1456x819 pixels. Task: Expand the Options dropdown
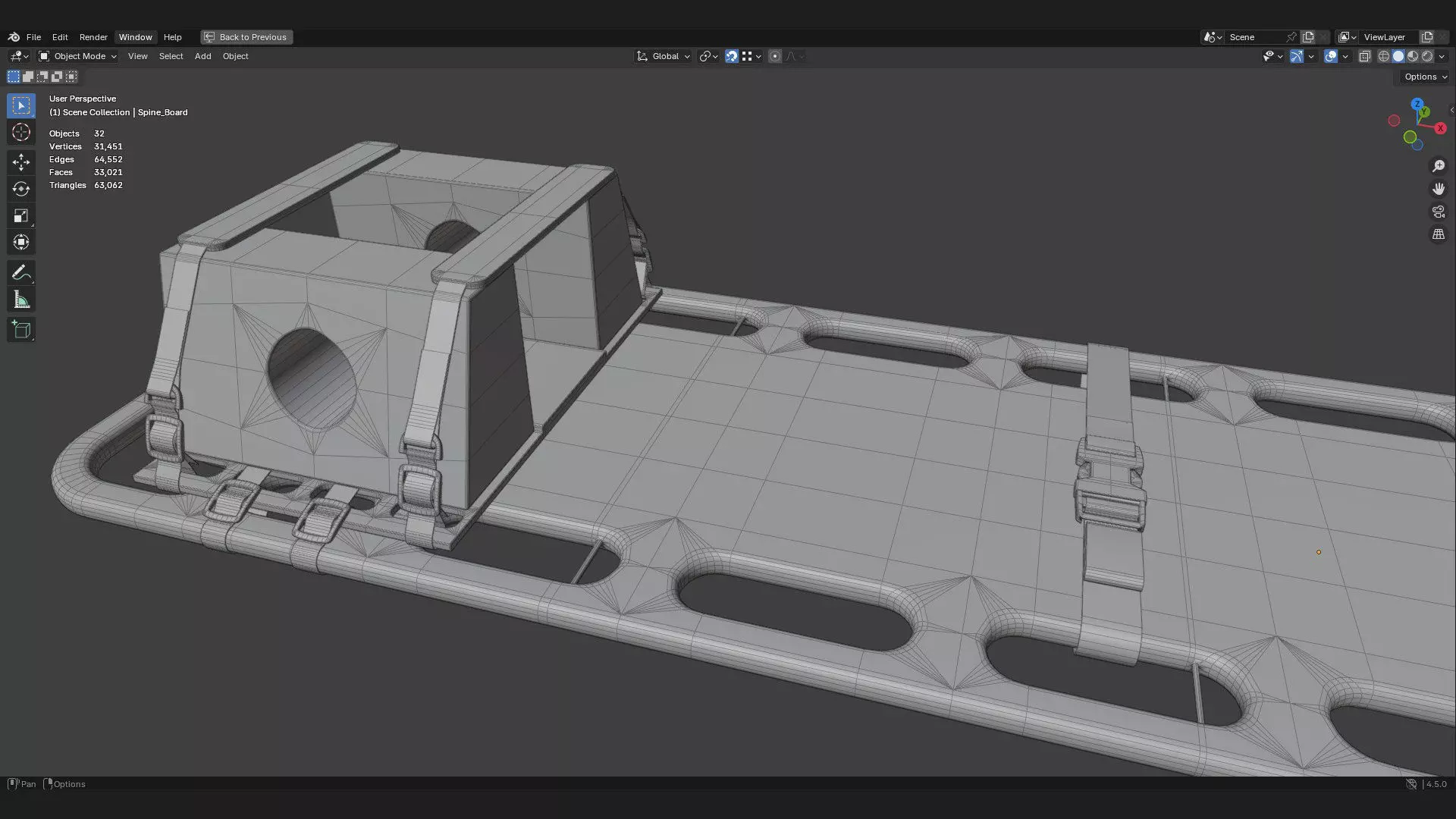click(x=1425, y=77)
